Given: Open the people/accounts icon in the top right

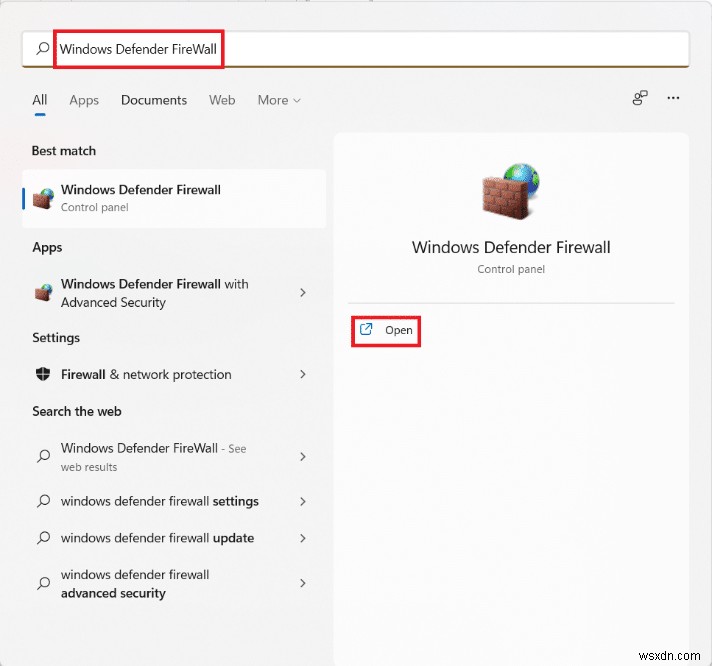Looking at the screenshot, I should (x=640, y=98).
